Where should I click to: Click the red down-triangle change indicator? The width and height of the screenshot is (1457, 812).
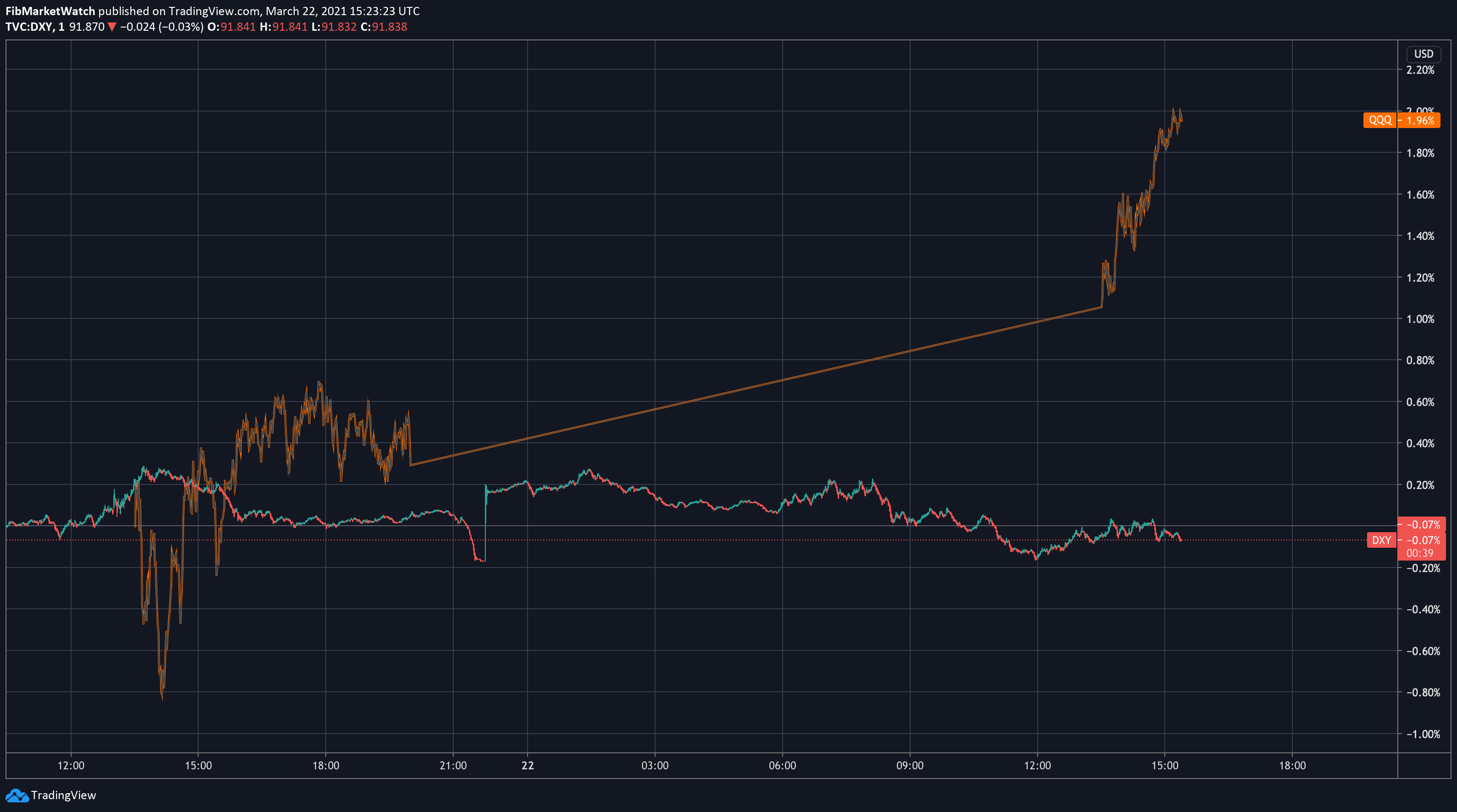112,27
